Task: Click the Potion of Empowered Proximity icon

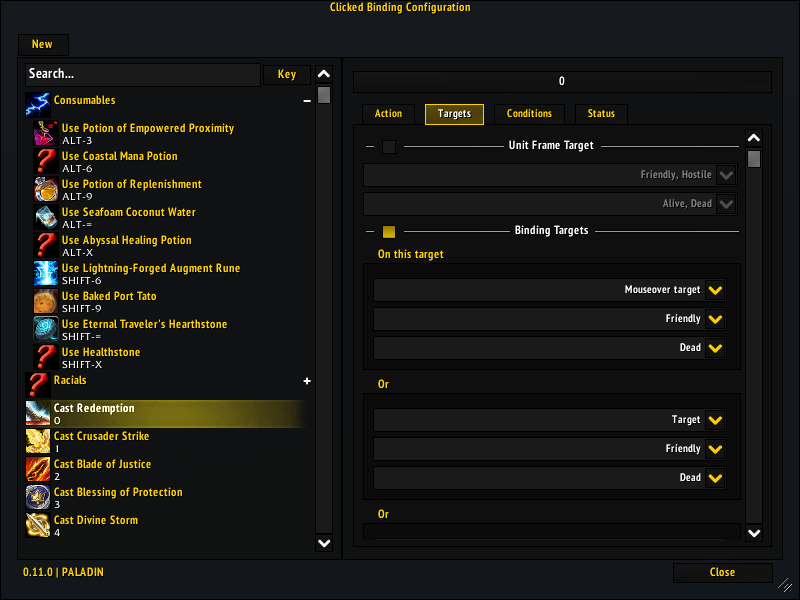Action: pos(45,134)
